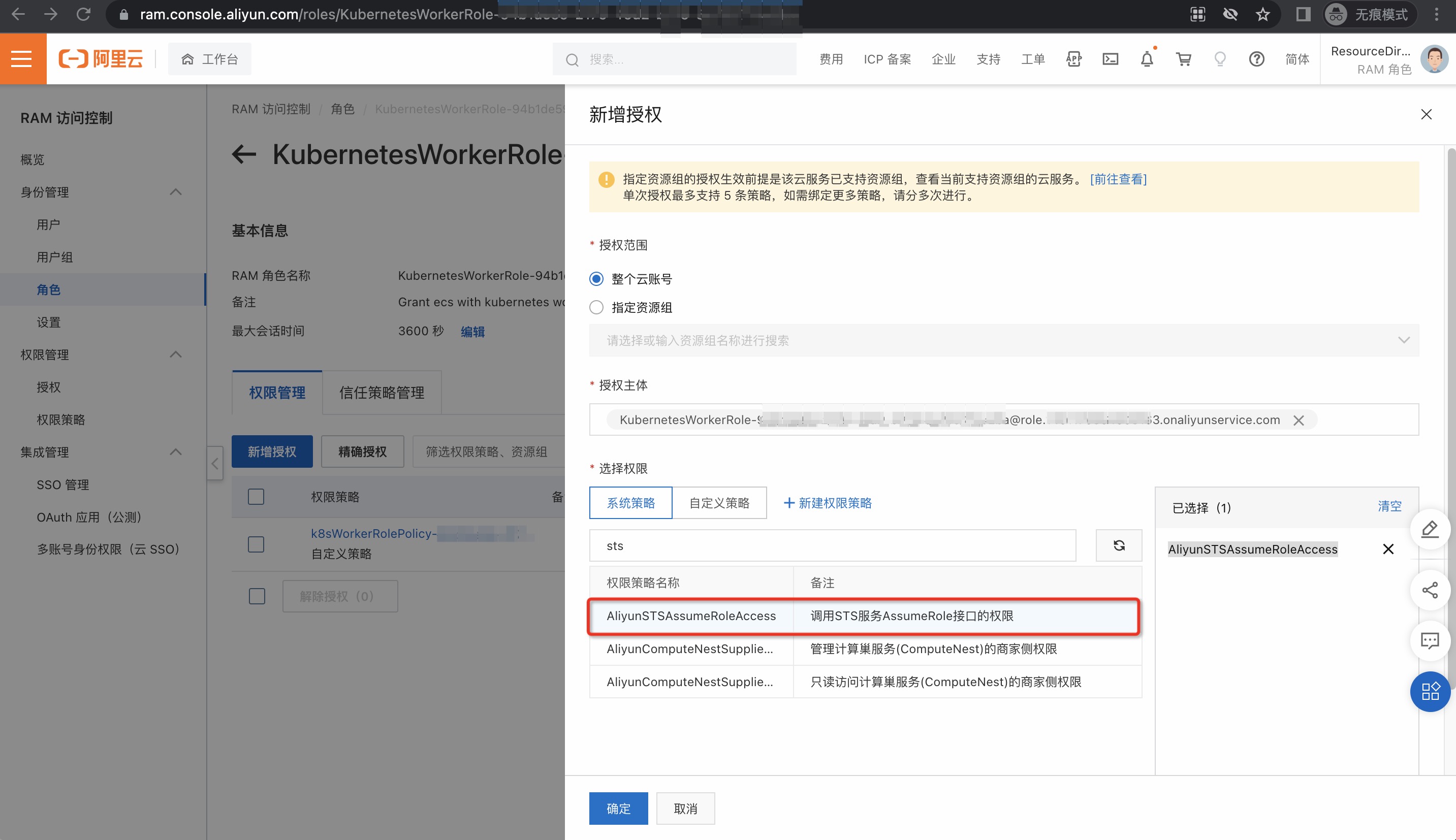The height and width of the screenshot is (840, 1456).
Task: Open the user avatar account menu
Action: point(1434,59)
